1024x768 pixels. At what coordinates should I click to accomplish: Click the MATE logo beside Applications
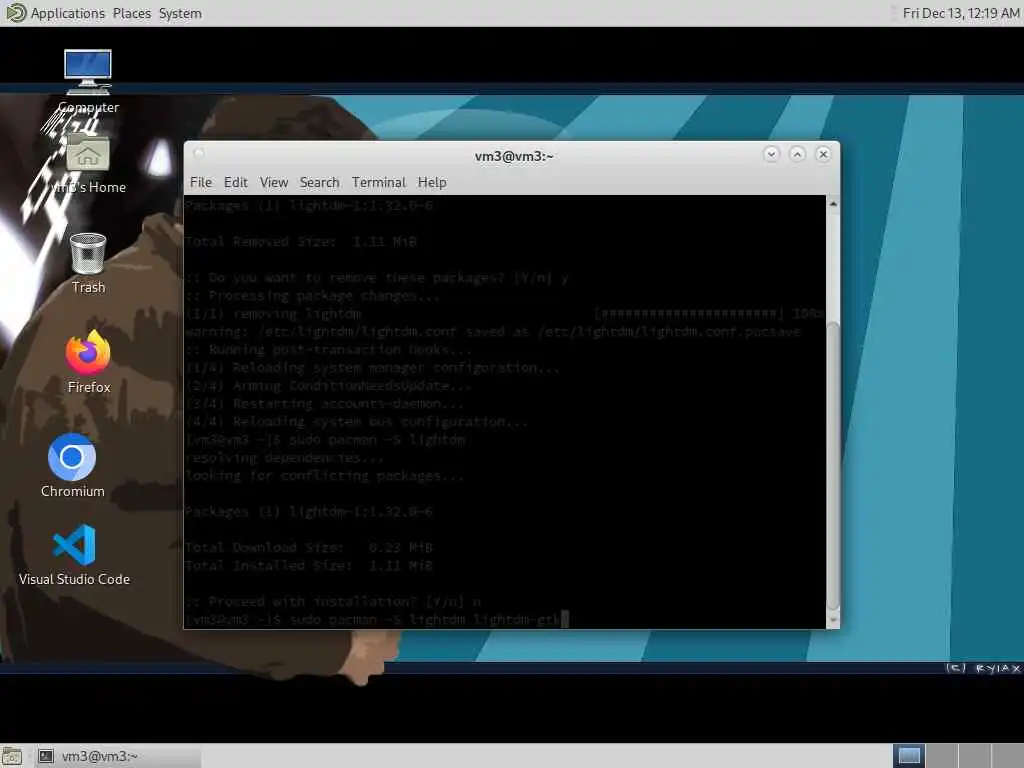14,13
